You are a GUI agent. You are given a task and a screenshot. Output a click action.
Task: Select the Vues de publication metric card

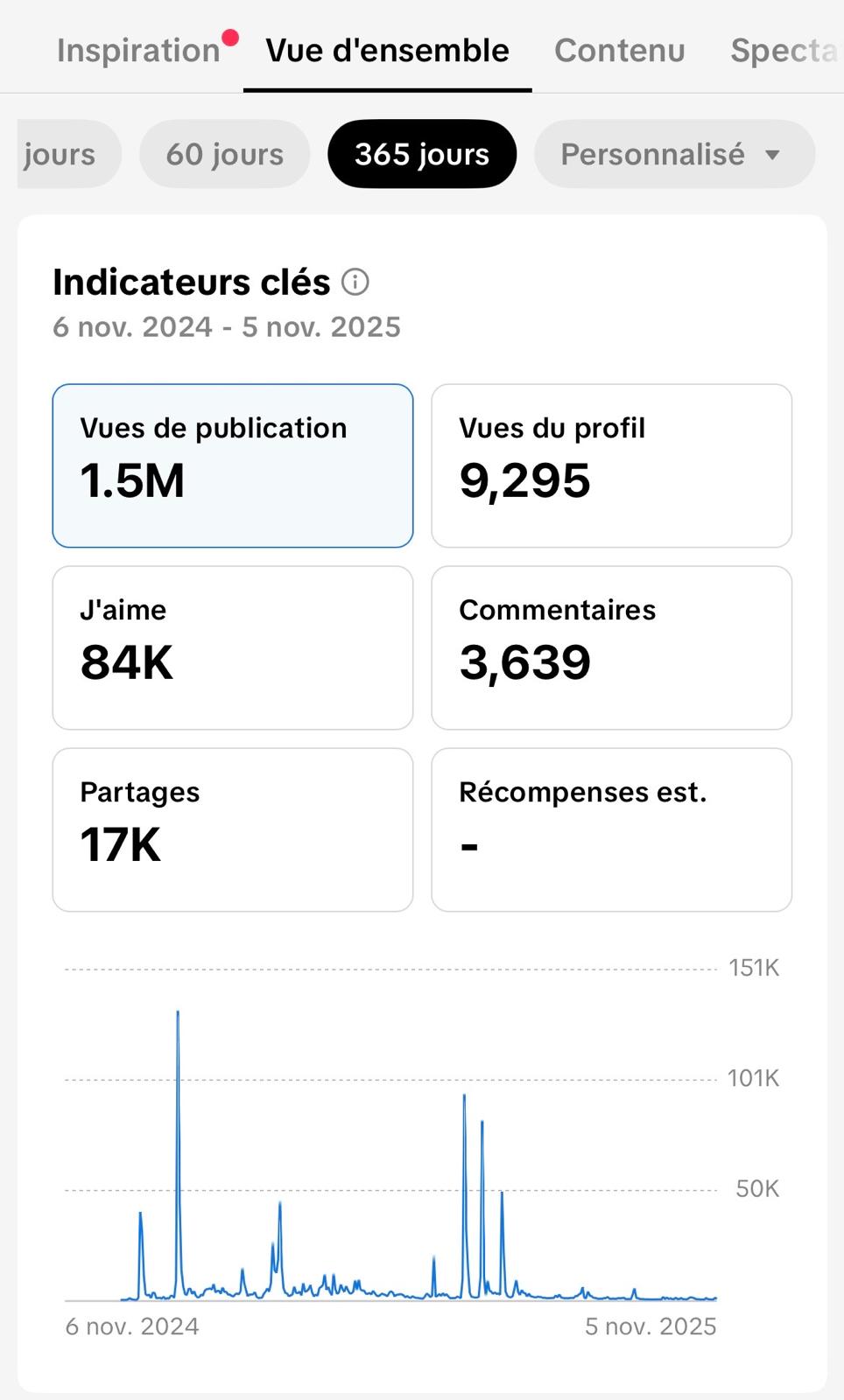[233, 465]
